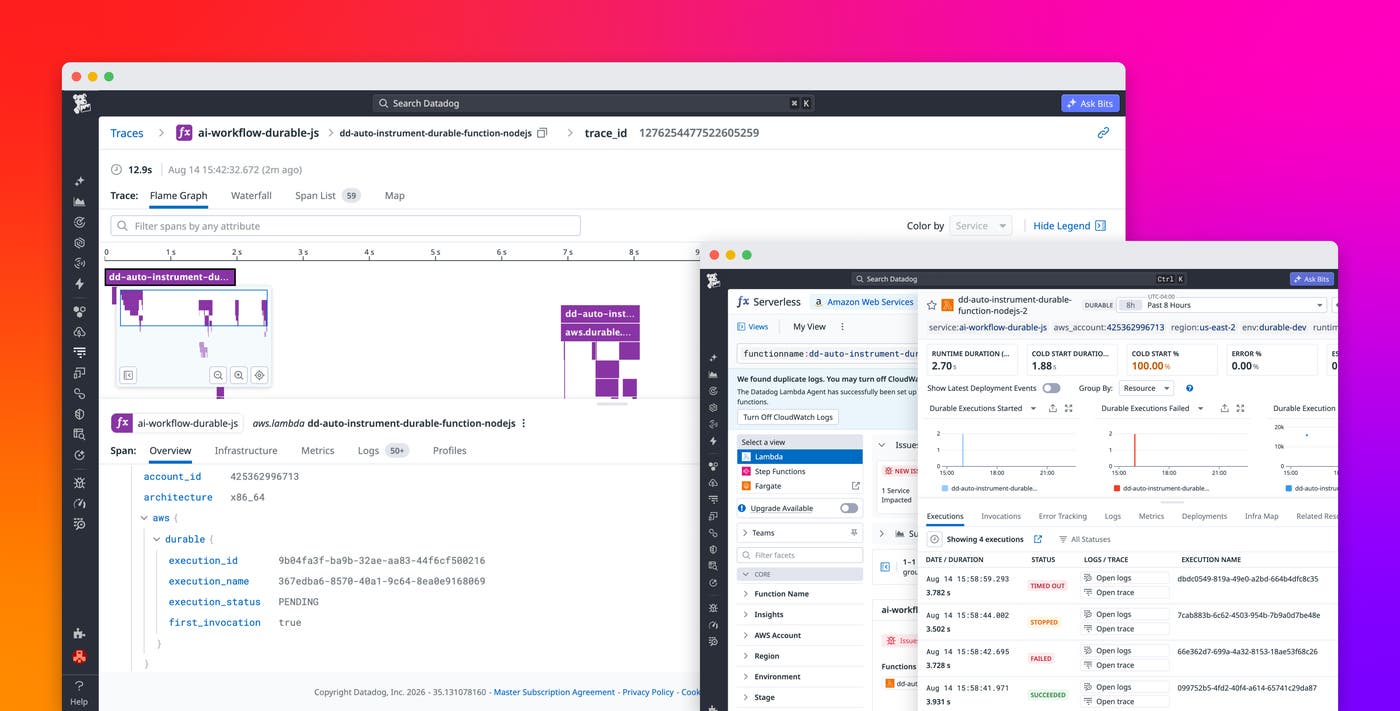1400x711 pixels.
Task: Reset the flame graph view with the target icon
Action: click(x=259, y=375)
